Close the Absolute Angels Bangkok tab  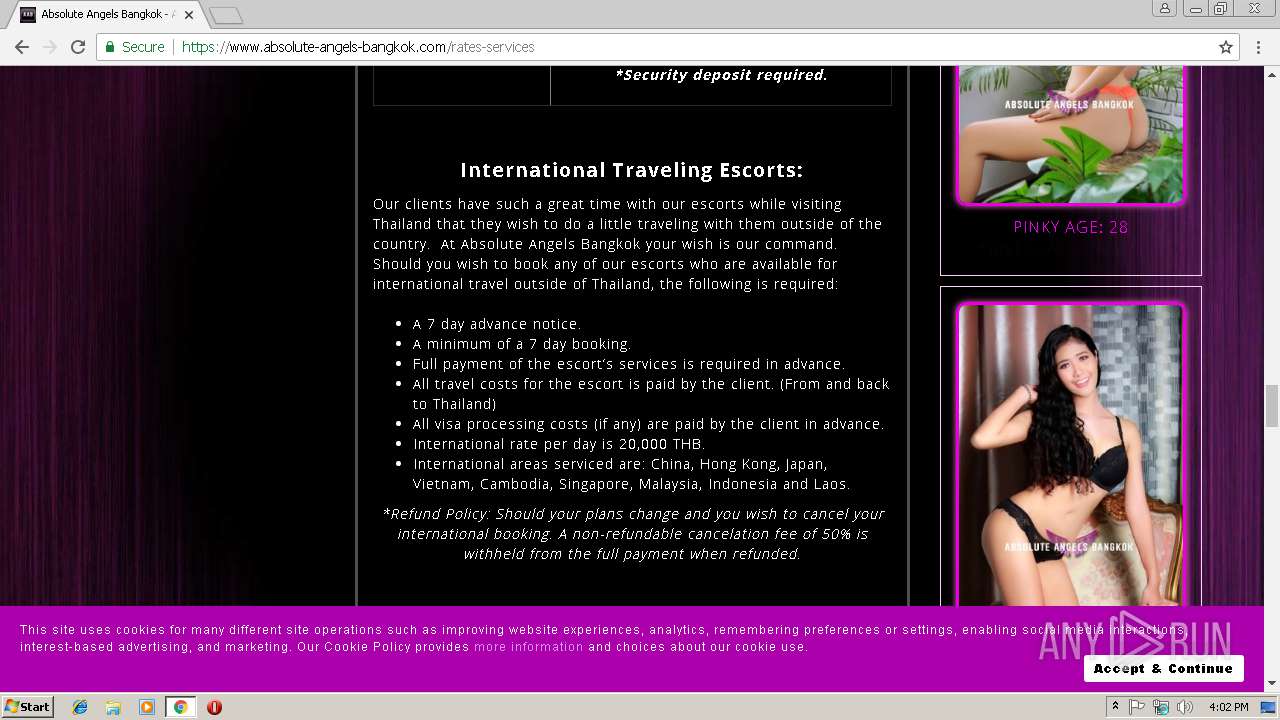click(189, 15)
